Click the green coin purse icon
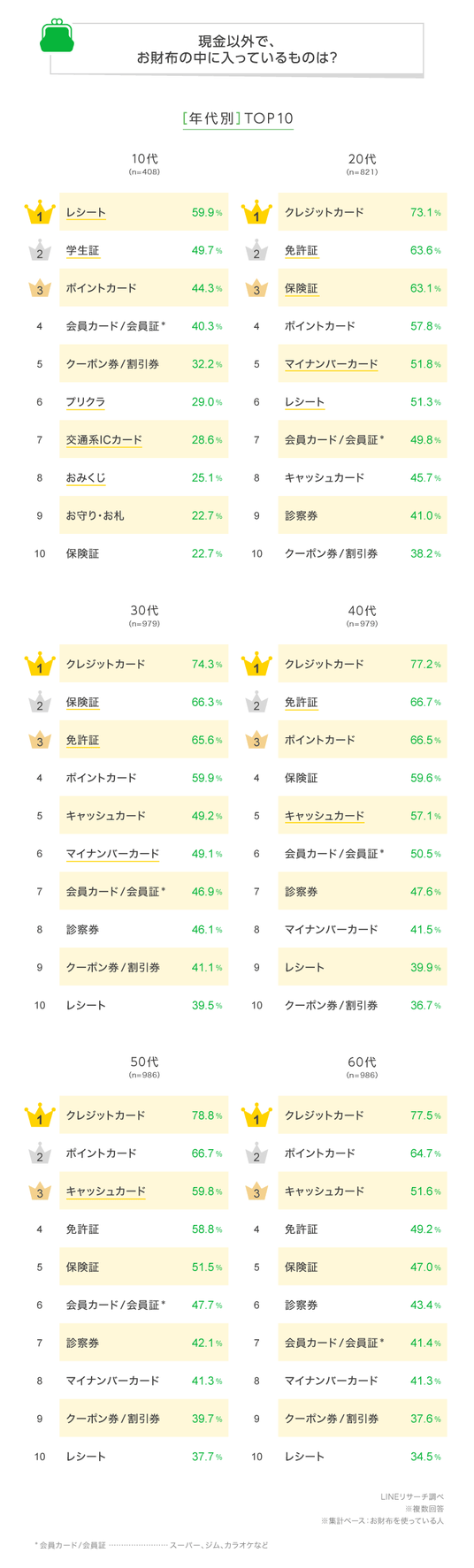 click(57, 34)
